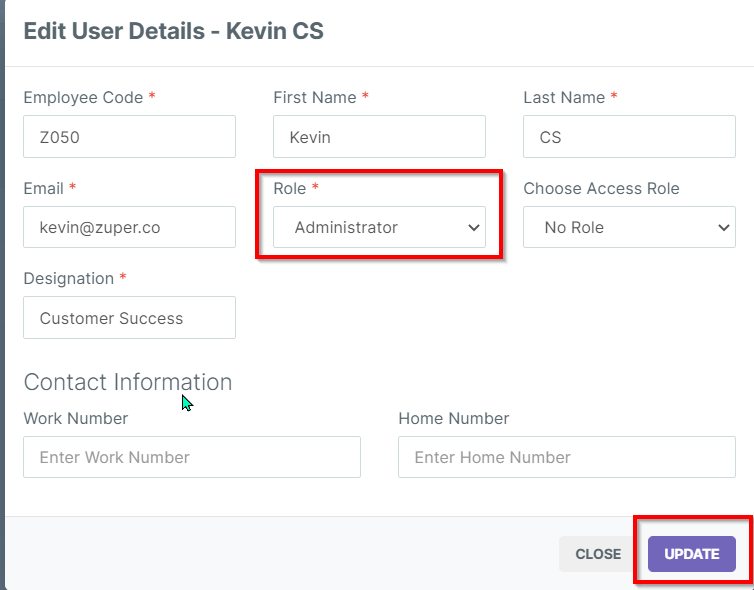This screenshot has width=754, height=590.
Task: Open the Role dropdown showing Administrator
Action: [x=379, y=227]
